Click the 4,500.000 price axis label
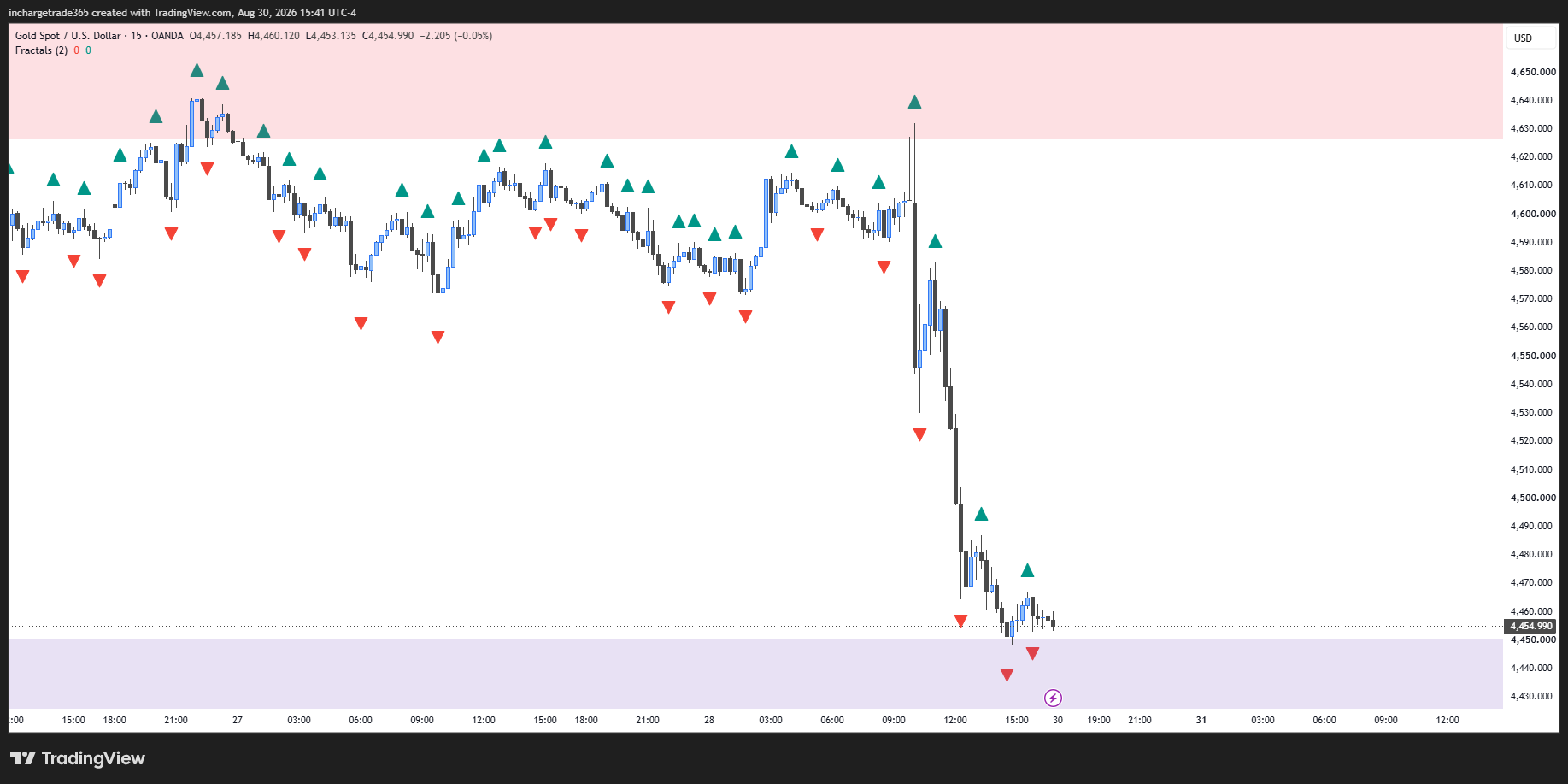 pos(1532,498)
